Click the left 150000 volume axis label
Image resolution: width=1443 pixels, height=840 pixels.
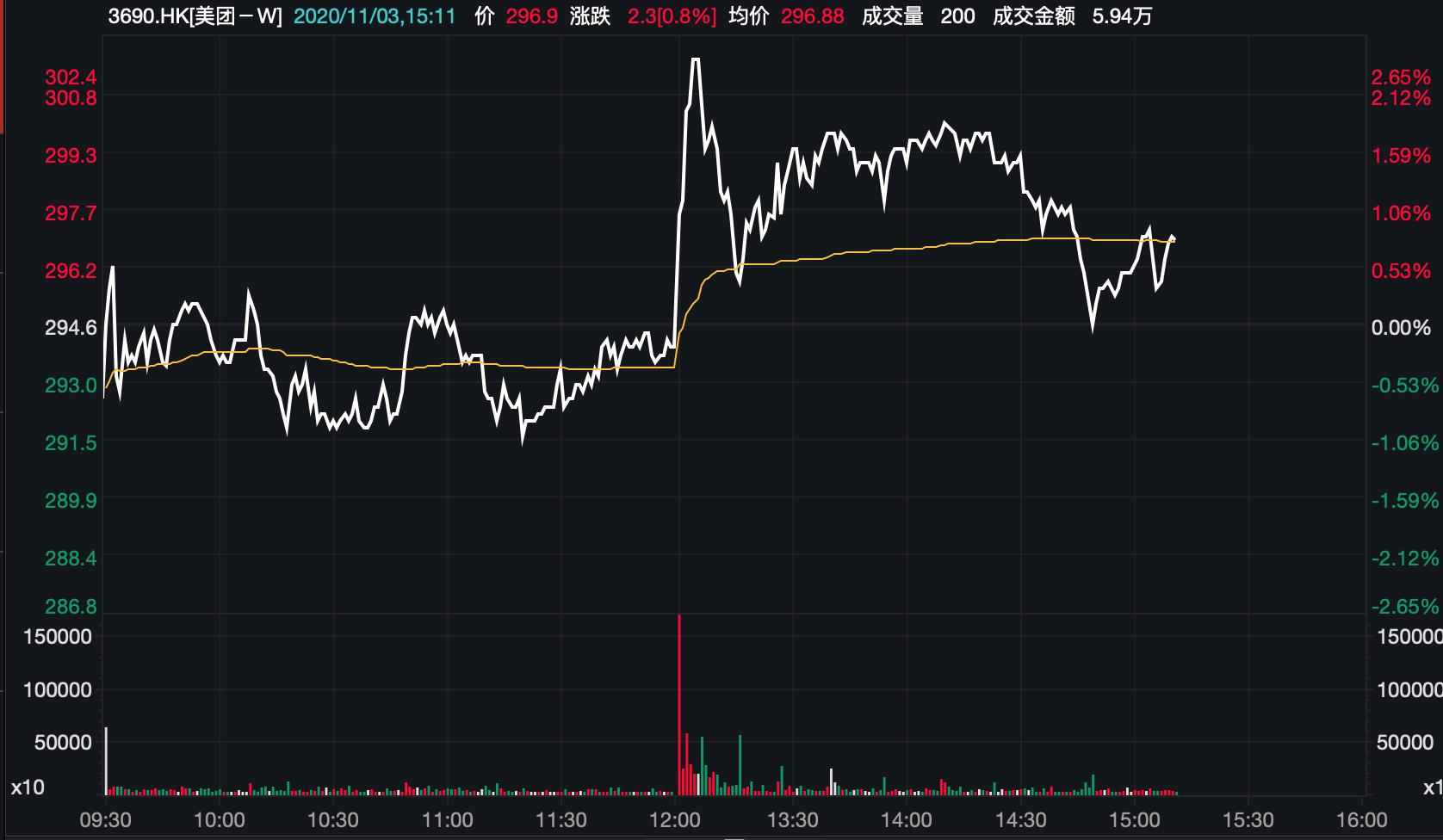[58, 637]
